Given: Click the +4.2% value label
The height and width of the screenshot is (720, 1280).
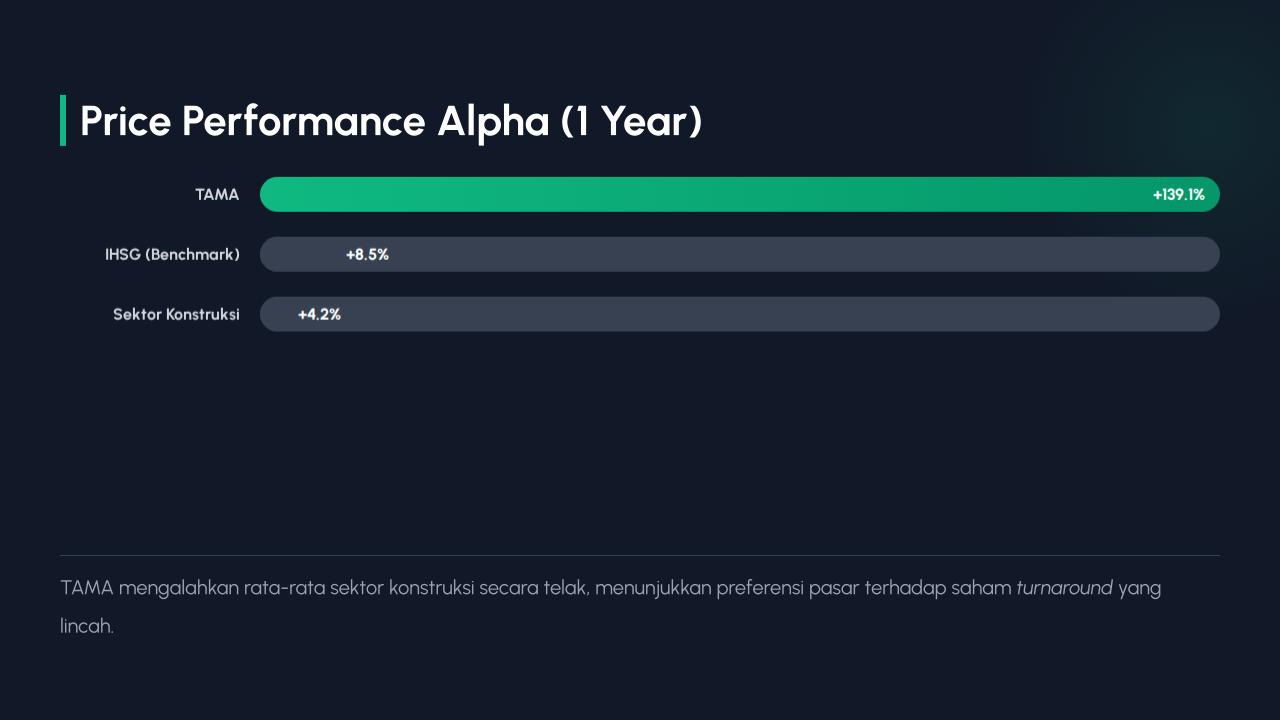Looking at the screenshot, I should point(319,315).
